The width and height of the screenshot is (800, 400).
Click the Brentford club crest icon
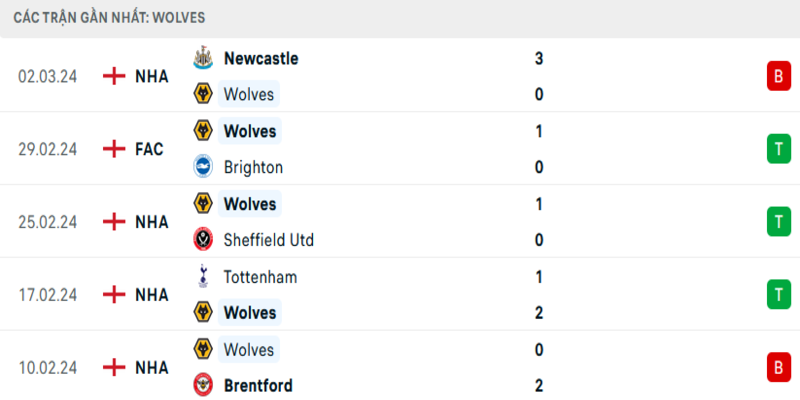coord(203,385)
